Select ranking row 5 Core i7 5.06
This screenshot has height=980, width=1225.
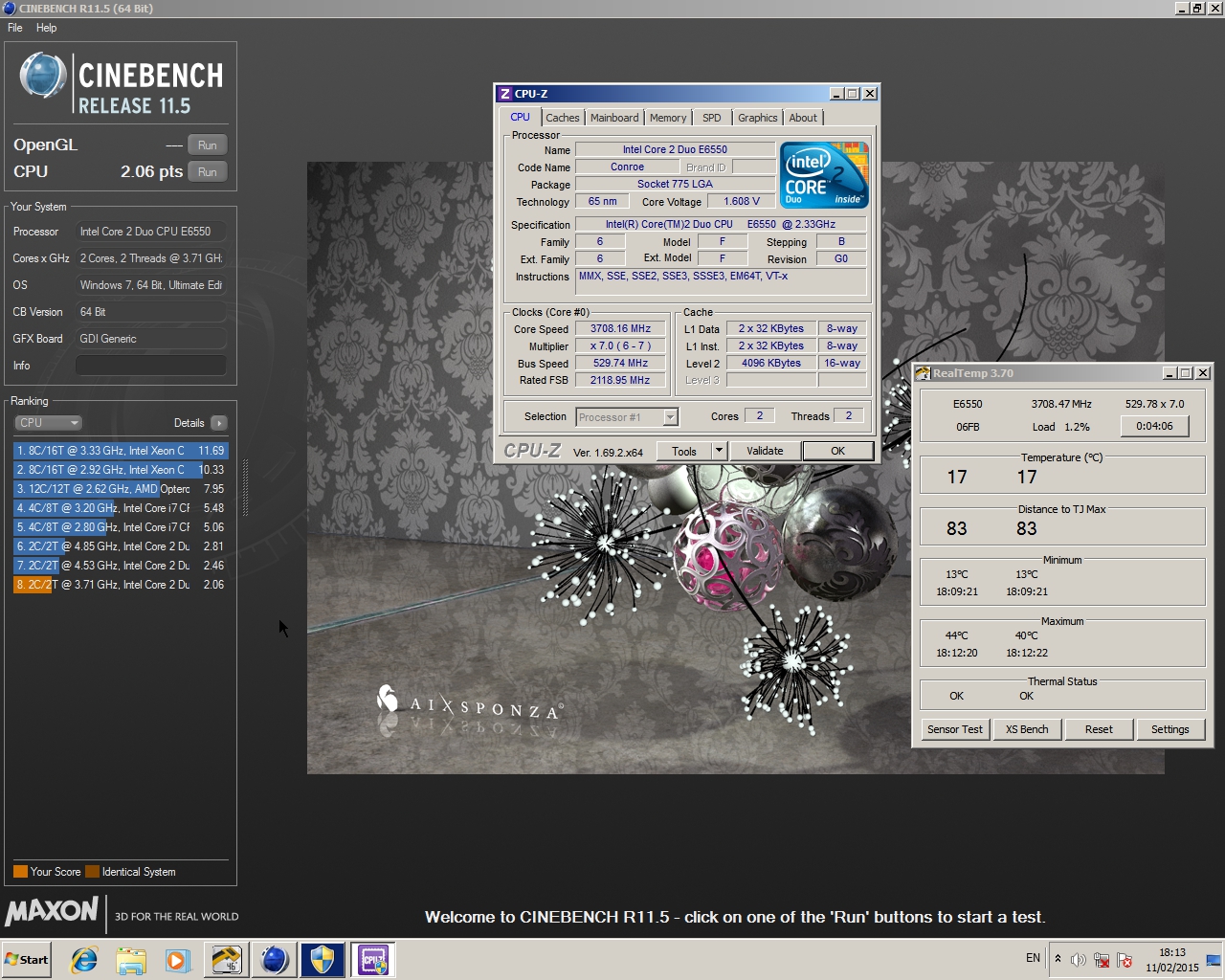coord(121,527)
